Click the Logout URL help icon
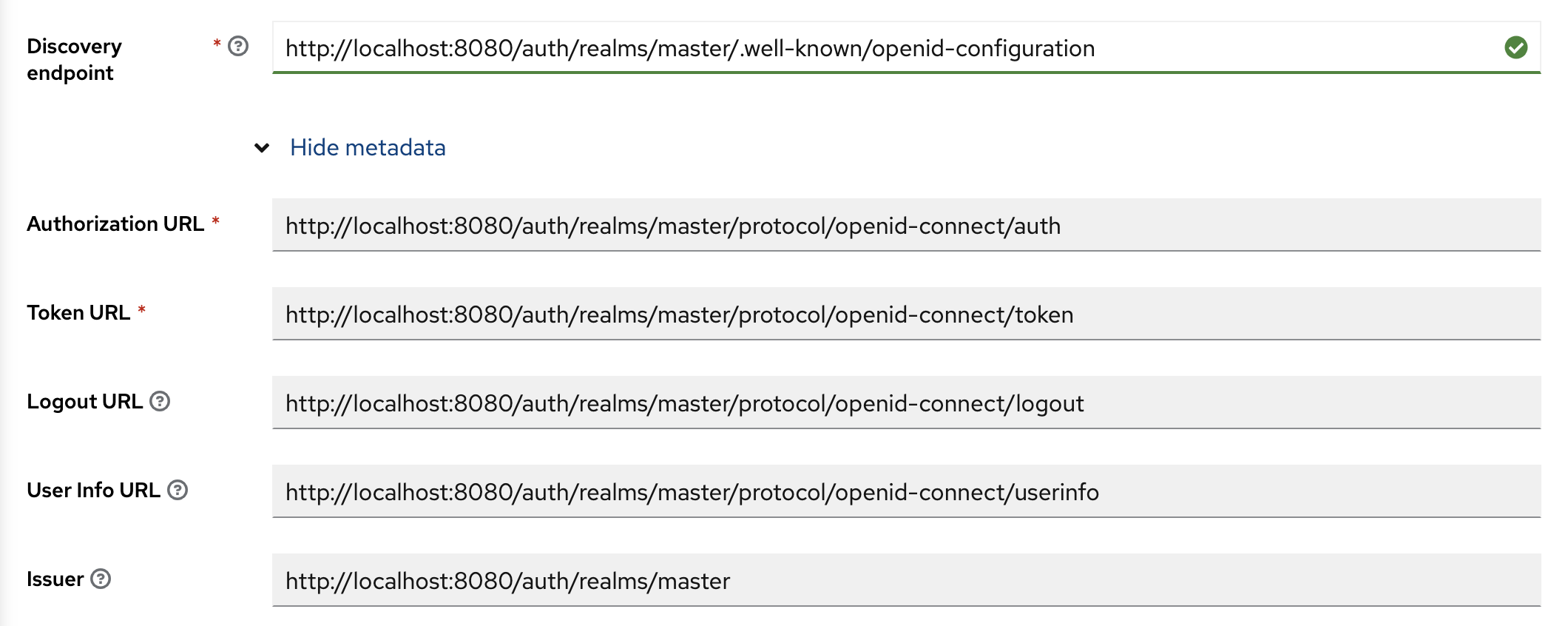The width and height of the screenshot is (1568, 626). [x=160, y=403]
